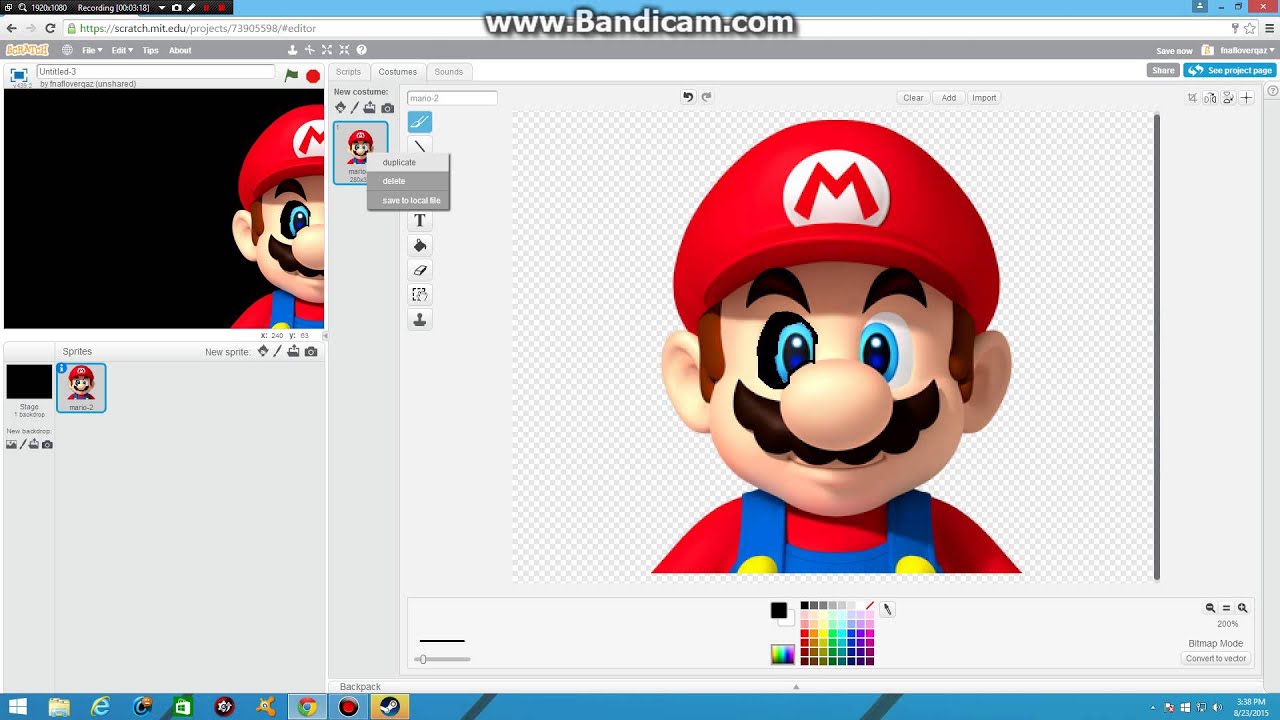This screenshot has width=1280, height=720.
Task: Create new sprite from camera
Action: [x=311, y=352]
